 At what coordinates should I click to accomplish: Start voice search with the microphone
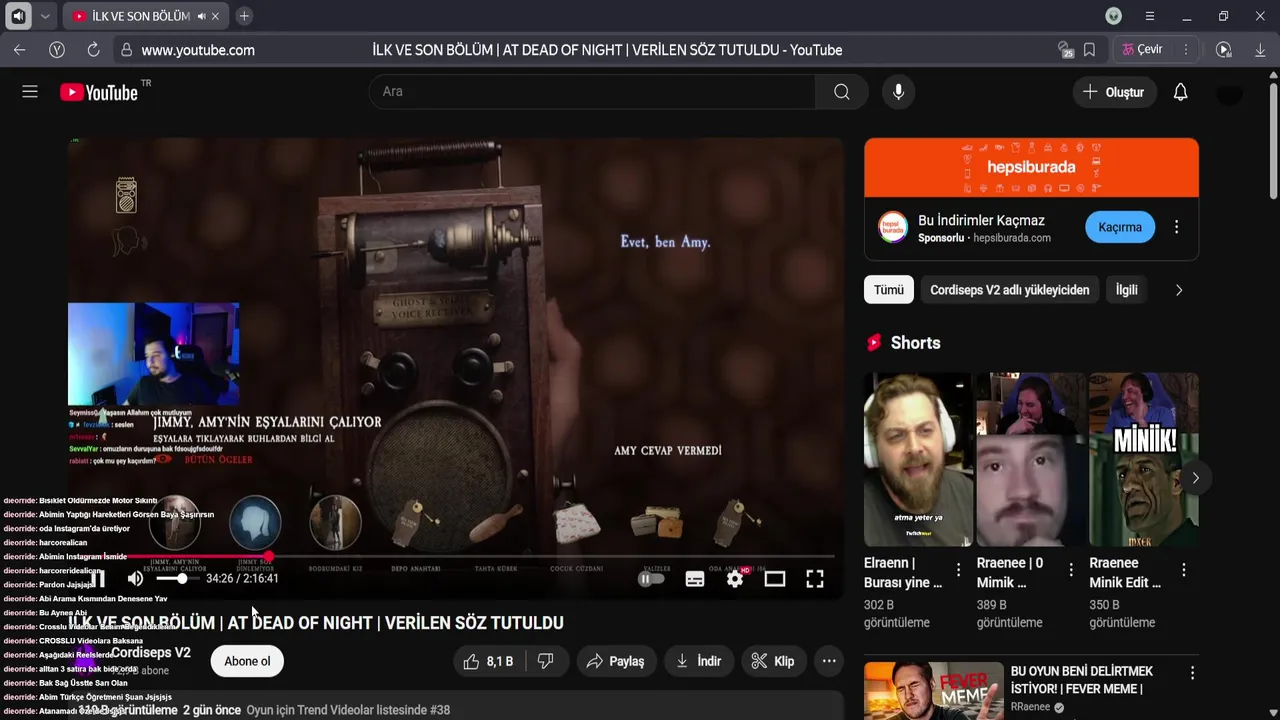click(x=898, y=92)
